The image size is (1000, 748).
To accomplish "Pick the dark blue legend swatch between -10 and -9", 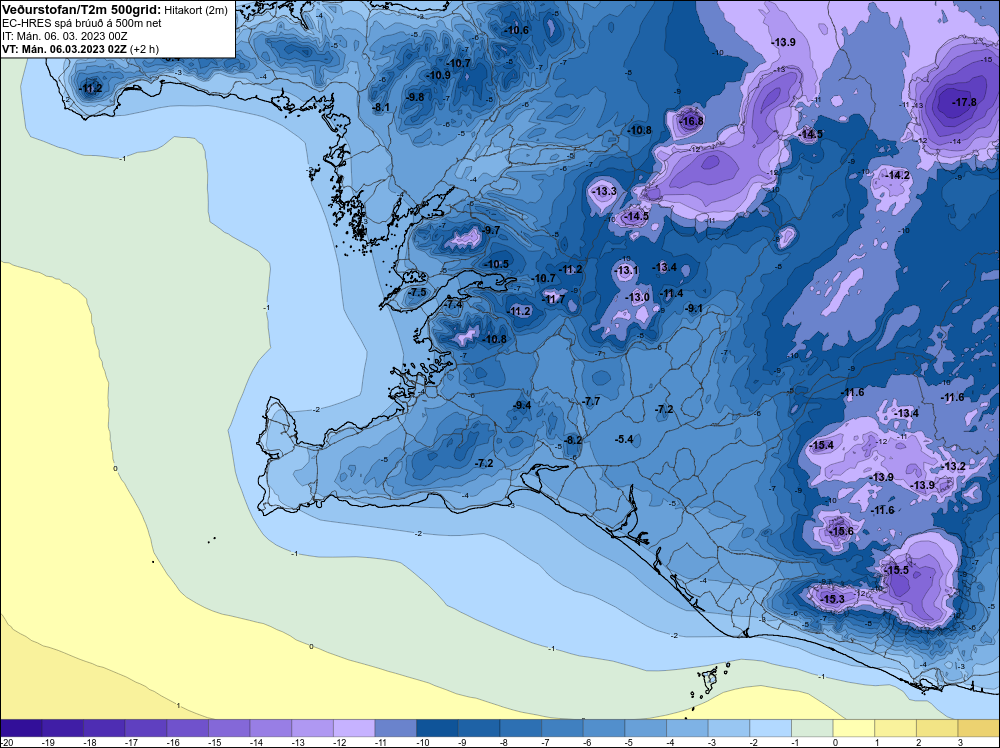I will 438,728.
